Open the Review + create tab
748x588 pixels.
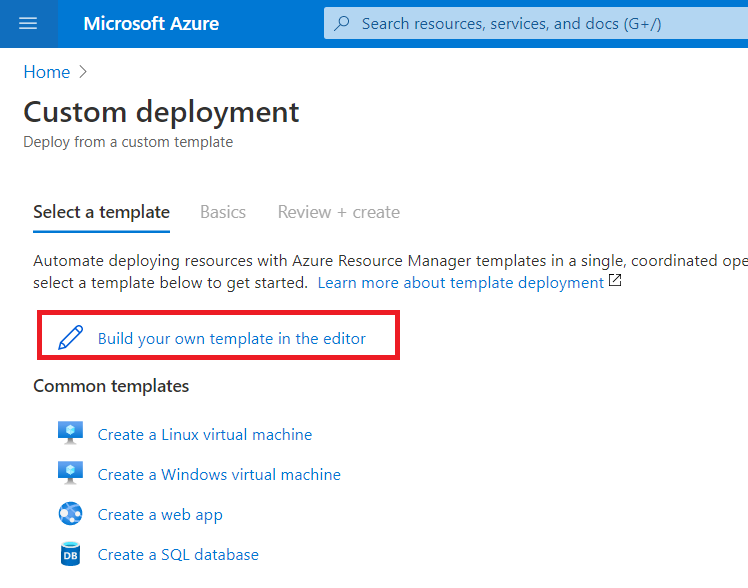[339, 212]
